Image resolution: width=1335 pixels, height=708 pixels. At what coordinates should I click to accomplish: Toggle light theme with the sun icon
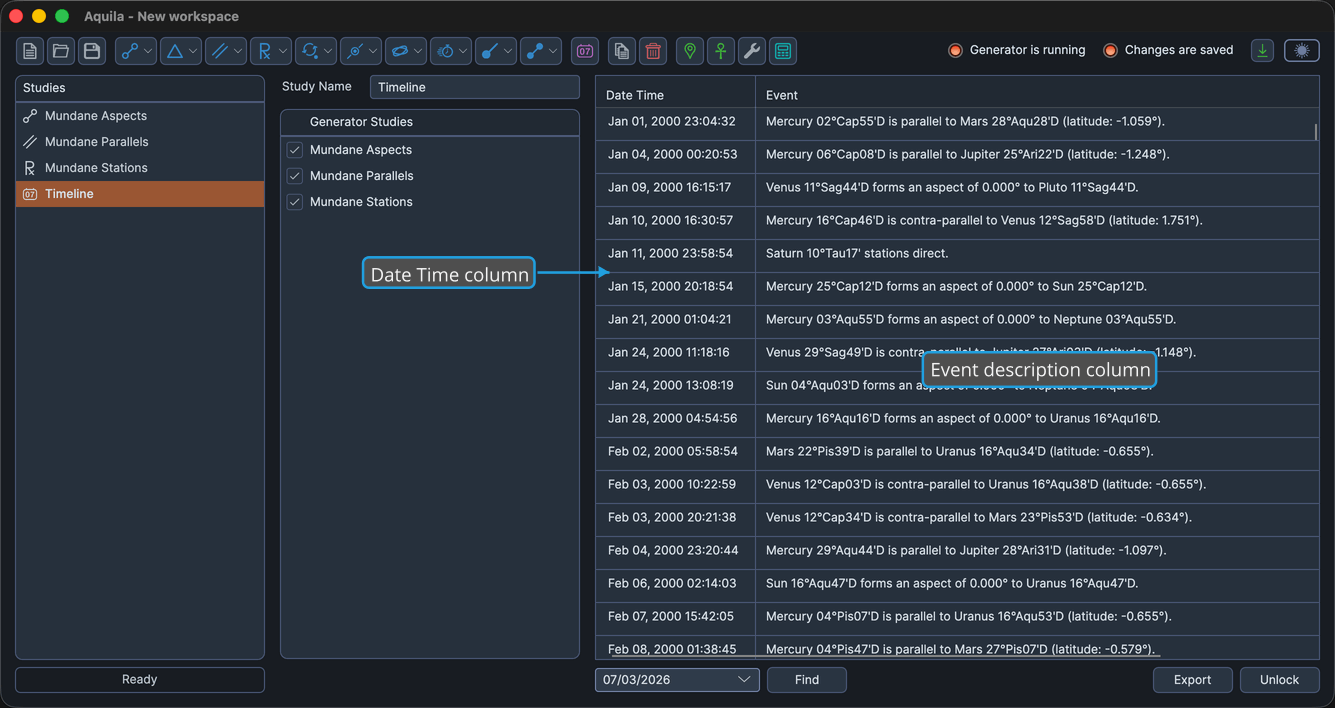1302,50
